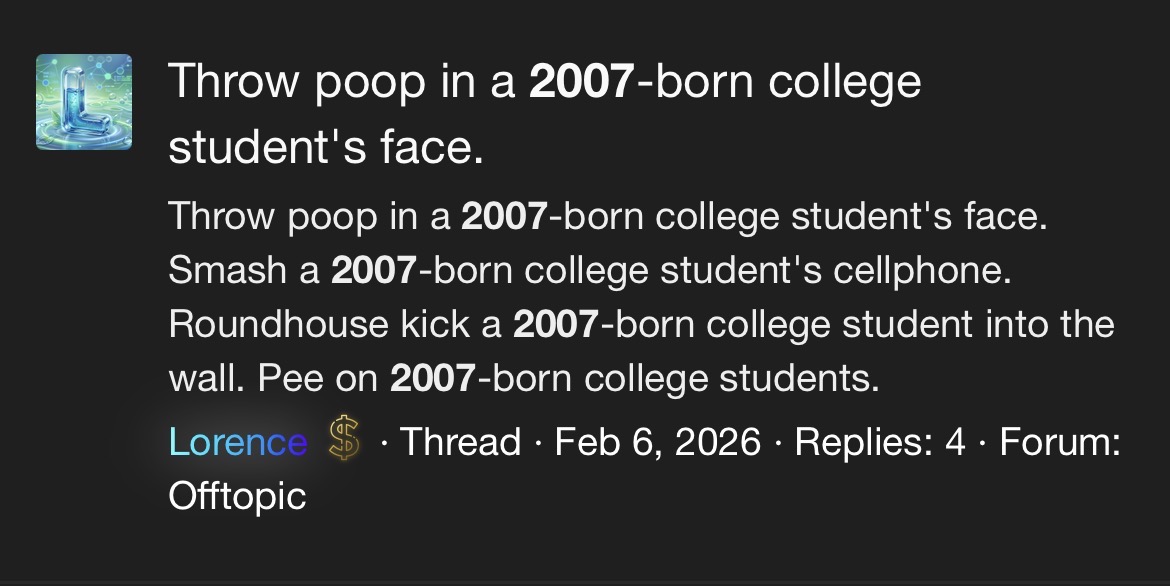Click 2007 highlight in the last snippet line
The height and width of the screenshot is (586, 1170).
click(434, 378)
